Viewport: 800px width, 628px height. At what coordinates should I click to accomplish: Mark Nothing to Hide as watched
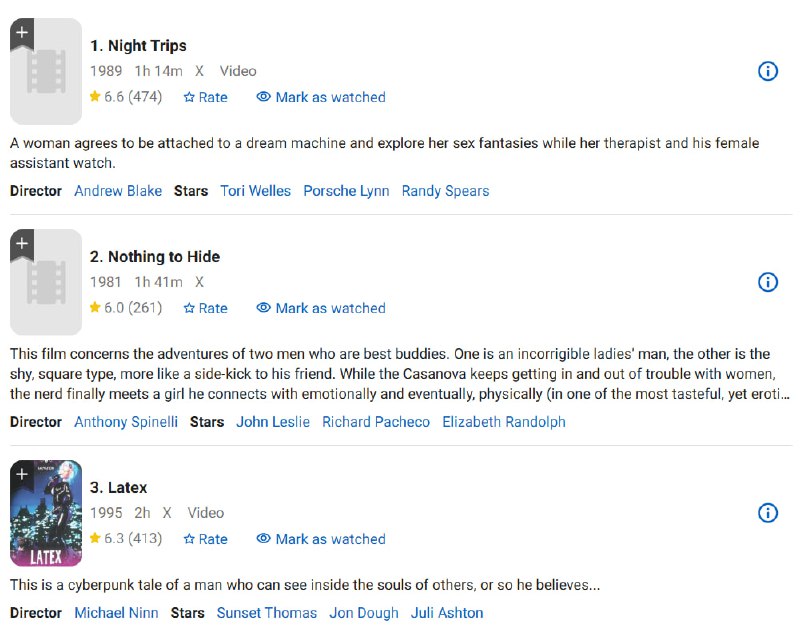[321, 308]
